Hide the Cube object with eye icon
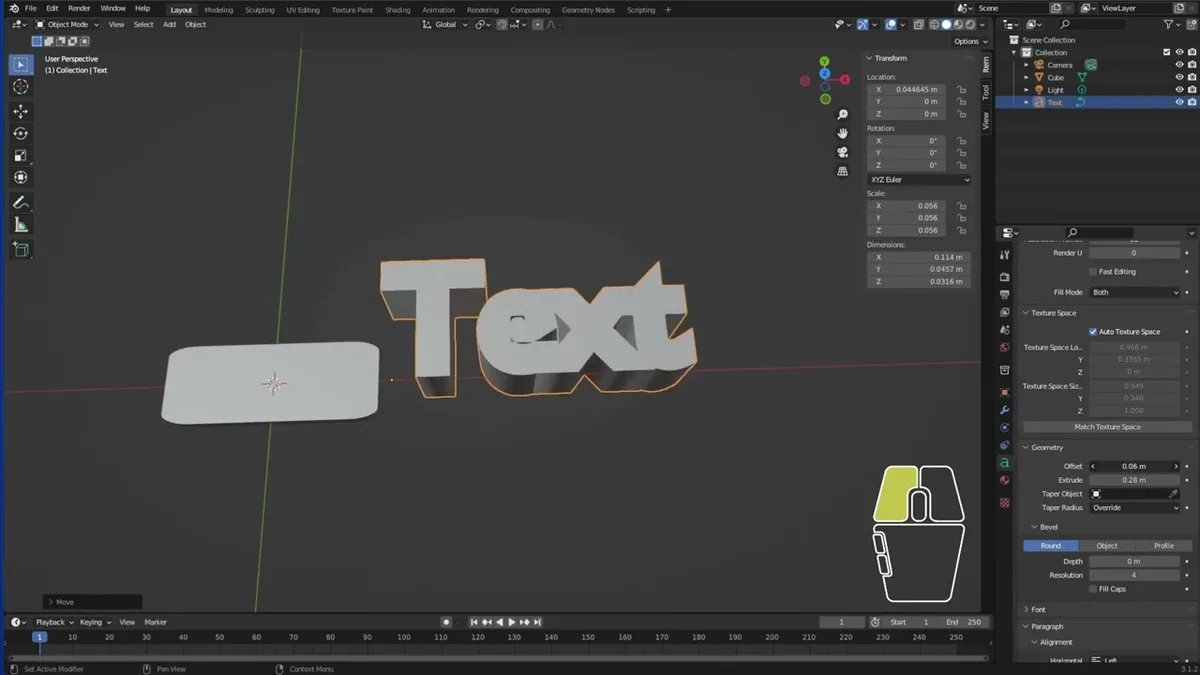Image resolution: width=1200 pixels, height=675 pixels. pyautogui.click(x=1179, y=77)
